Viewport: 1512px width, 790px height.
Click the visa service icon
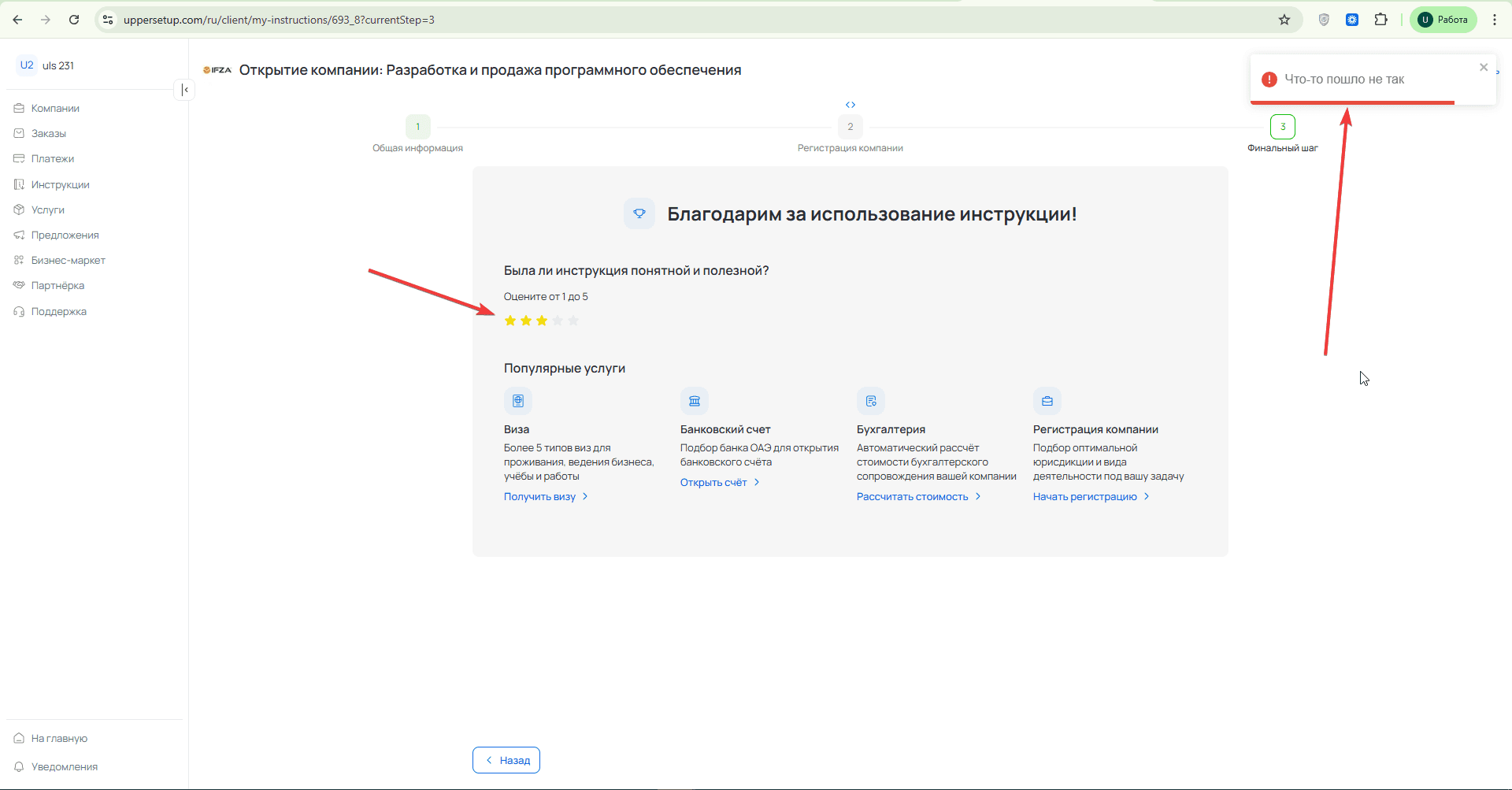518,401
